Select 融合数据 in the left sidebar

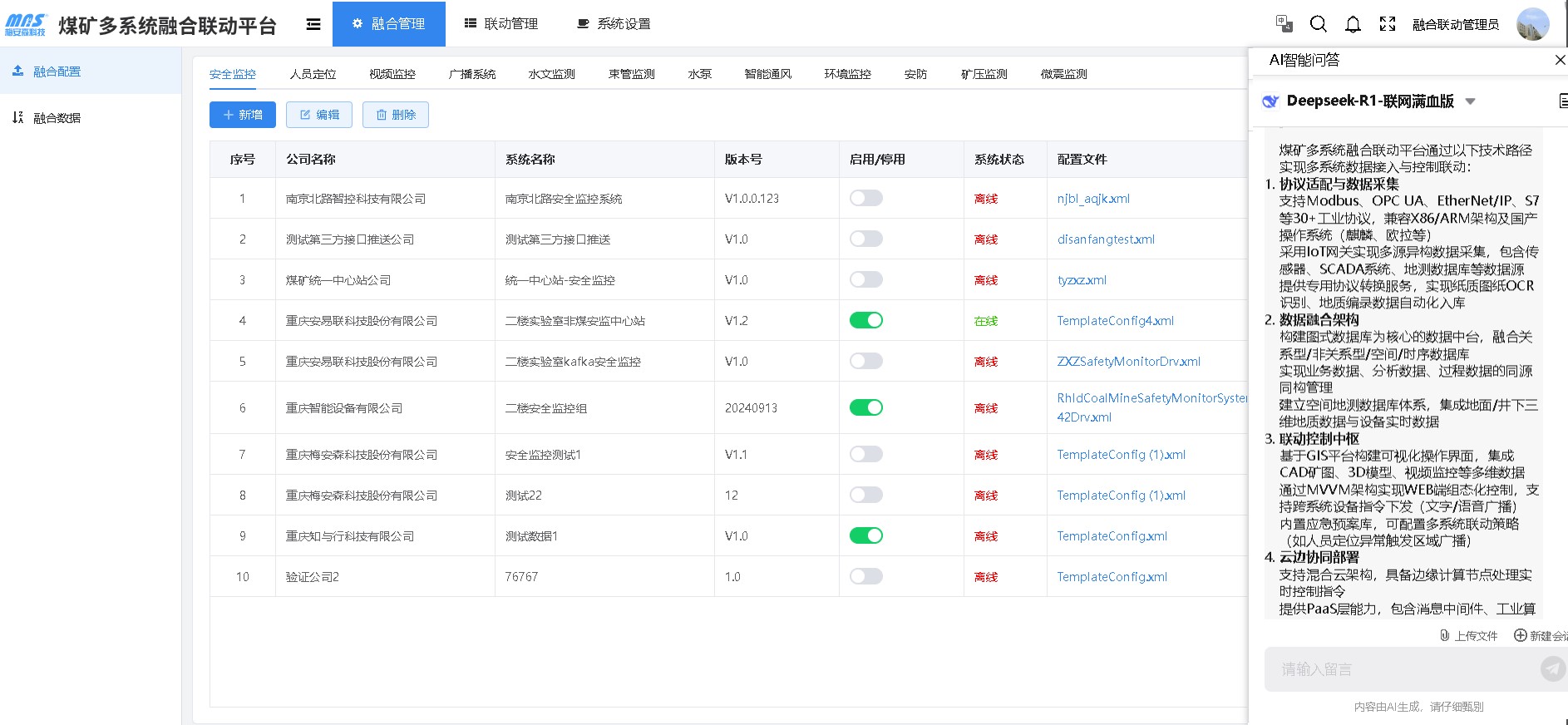click(57, 118)
